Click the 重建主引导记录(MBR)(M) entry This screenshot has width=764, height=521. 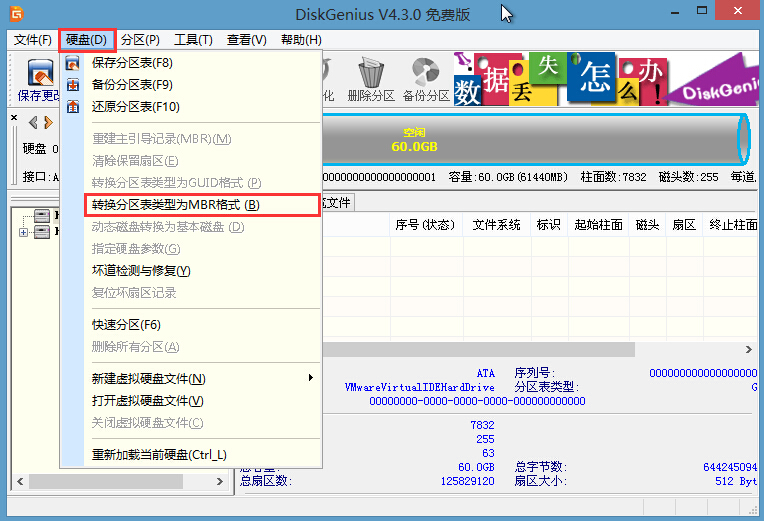click(191, 139)
